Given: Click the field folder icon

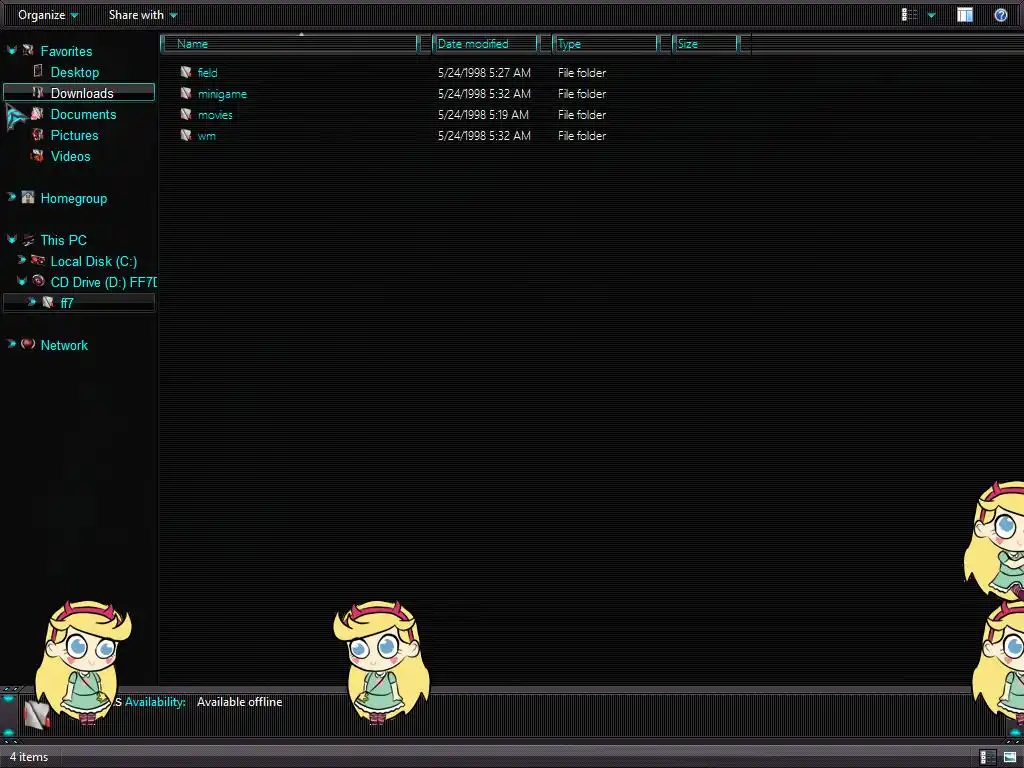Looking at the screenshot, I should point(186,72).
